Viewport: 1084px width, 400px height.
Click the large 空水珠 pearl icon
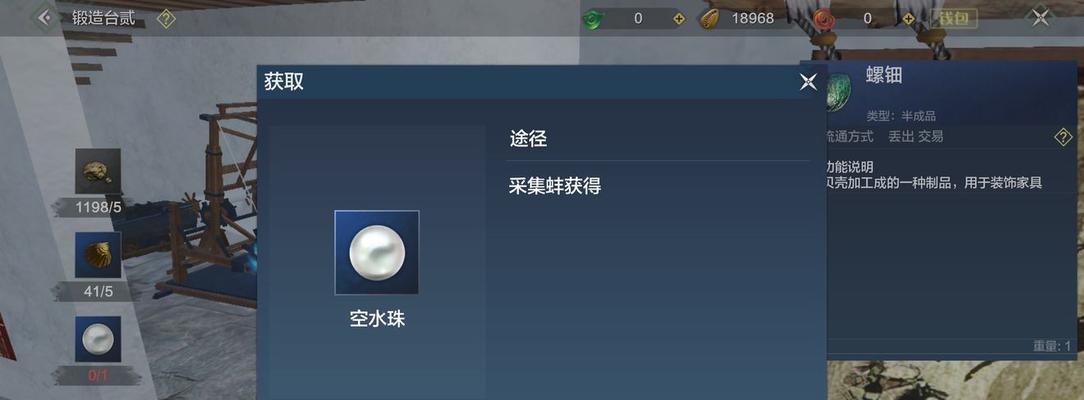coord(377,252)
